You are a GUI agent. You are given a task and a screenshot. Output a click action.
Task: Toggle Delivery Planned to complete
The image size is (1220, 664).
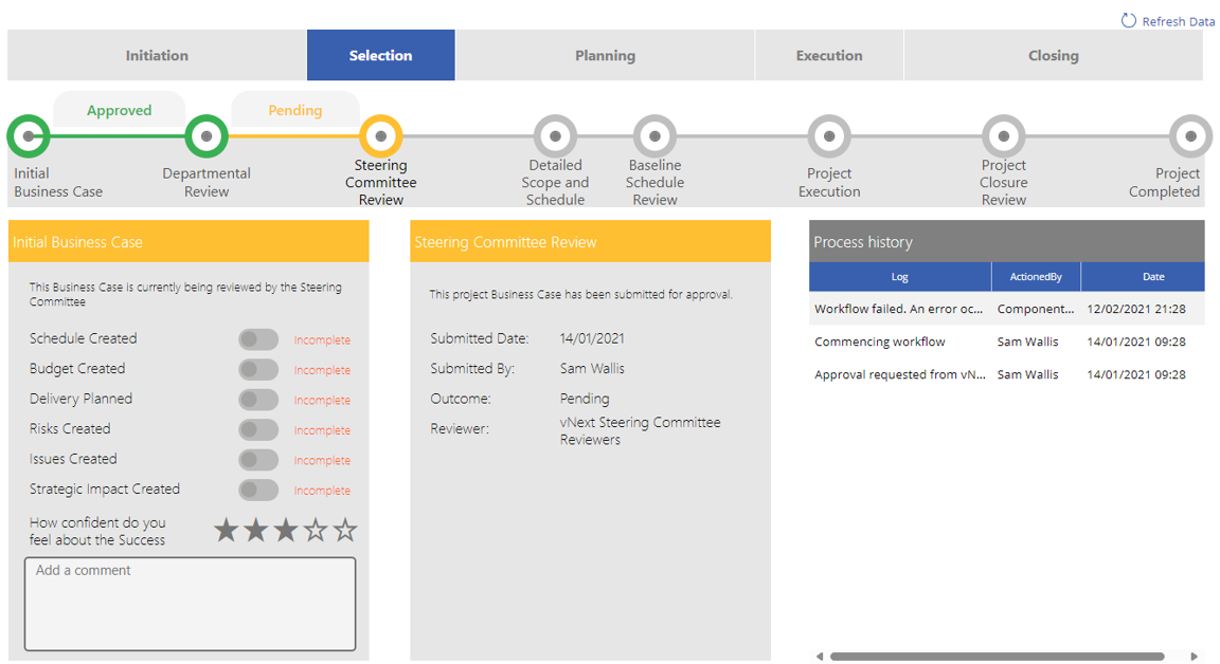[x=259, y=399]
